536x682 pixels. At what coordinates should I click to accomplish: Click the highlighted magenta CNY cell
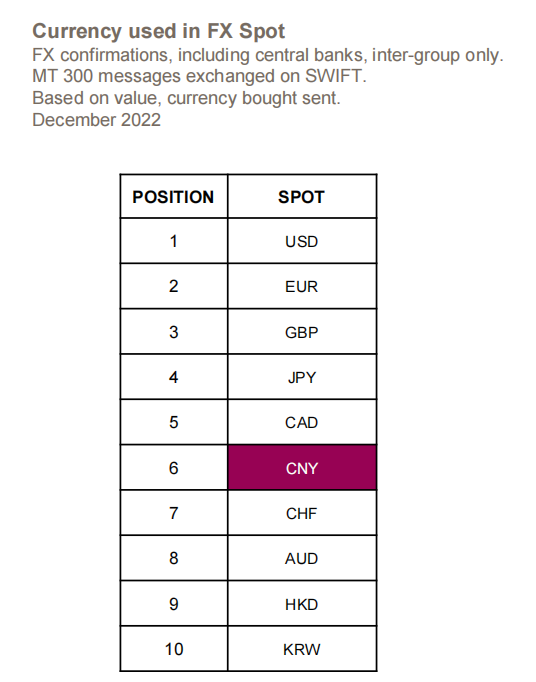click(302, 468)
